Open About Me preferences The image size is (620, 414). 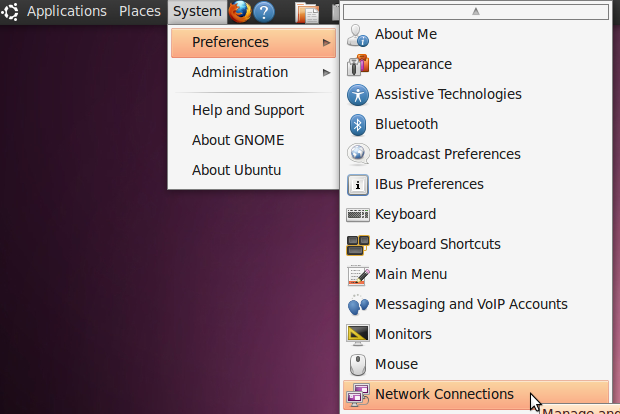tap(405, 34)
